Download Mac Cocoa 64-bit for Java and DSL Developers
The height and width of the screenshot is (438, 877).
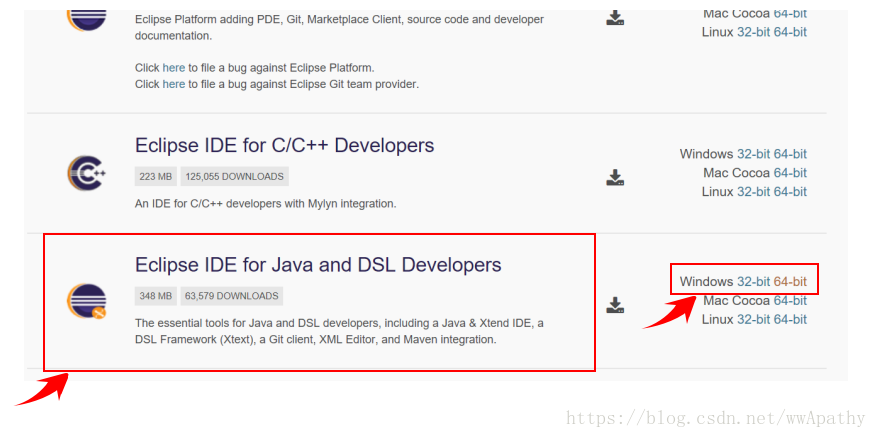(790, 300)
